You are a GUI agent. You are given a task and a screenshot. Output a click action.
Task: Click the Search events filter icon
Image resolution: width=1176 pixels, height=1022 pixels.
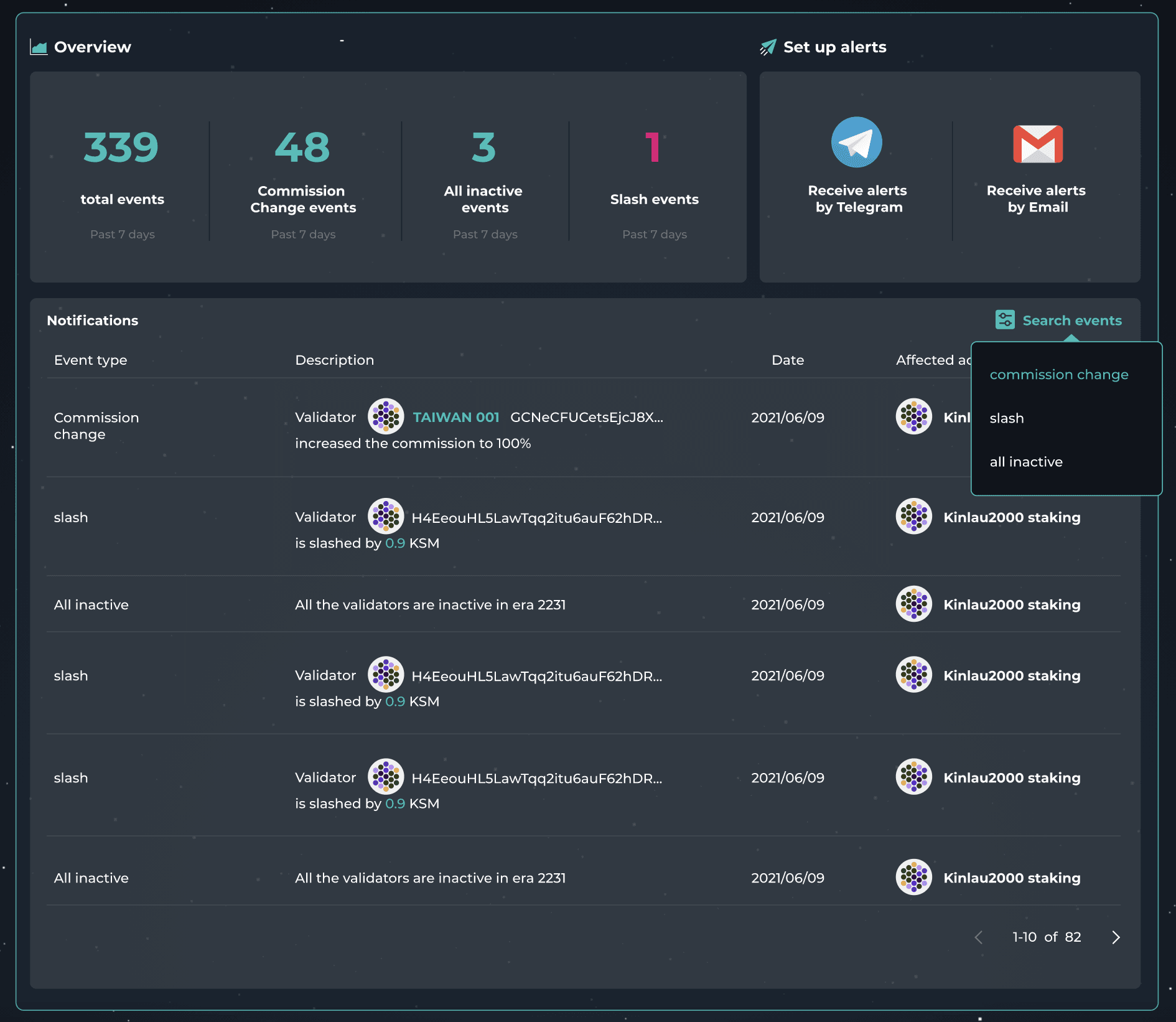pyautogui.click(x=1004, y=320)
